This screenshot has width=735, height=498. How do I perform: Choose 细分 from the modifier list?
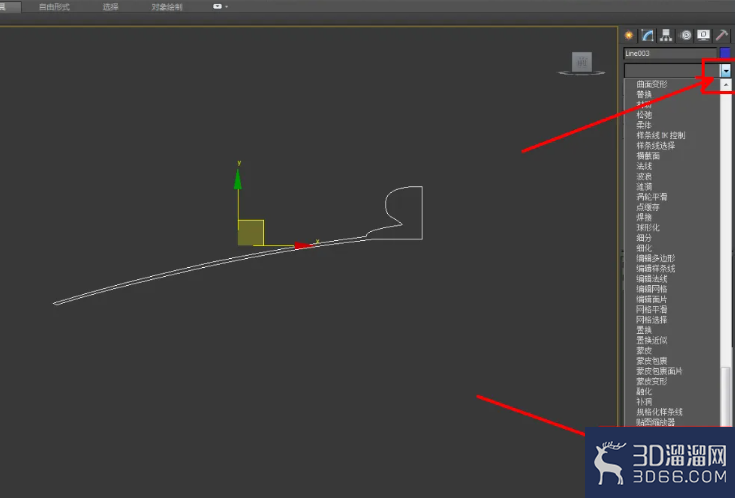(644, 238)
